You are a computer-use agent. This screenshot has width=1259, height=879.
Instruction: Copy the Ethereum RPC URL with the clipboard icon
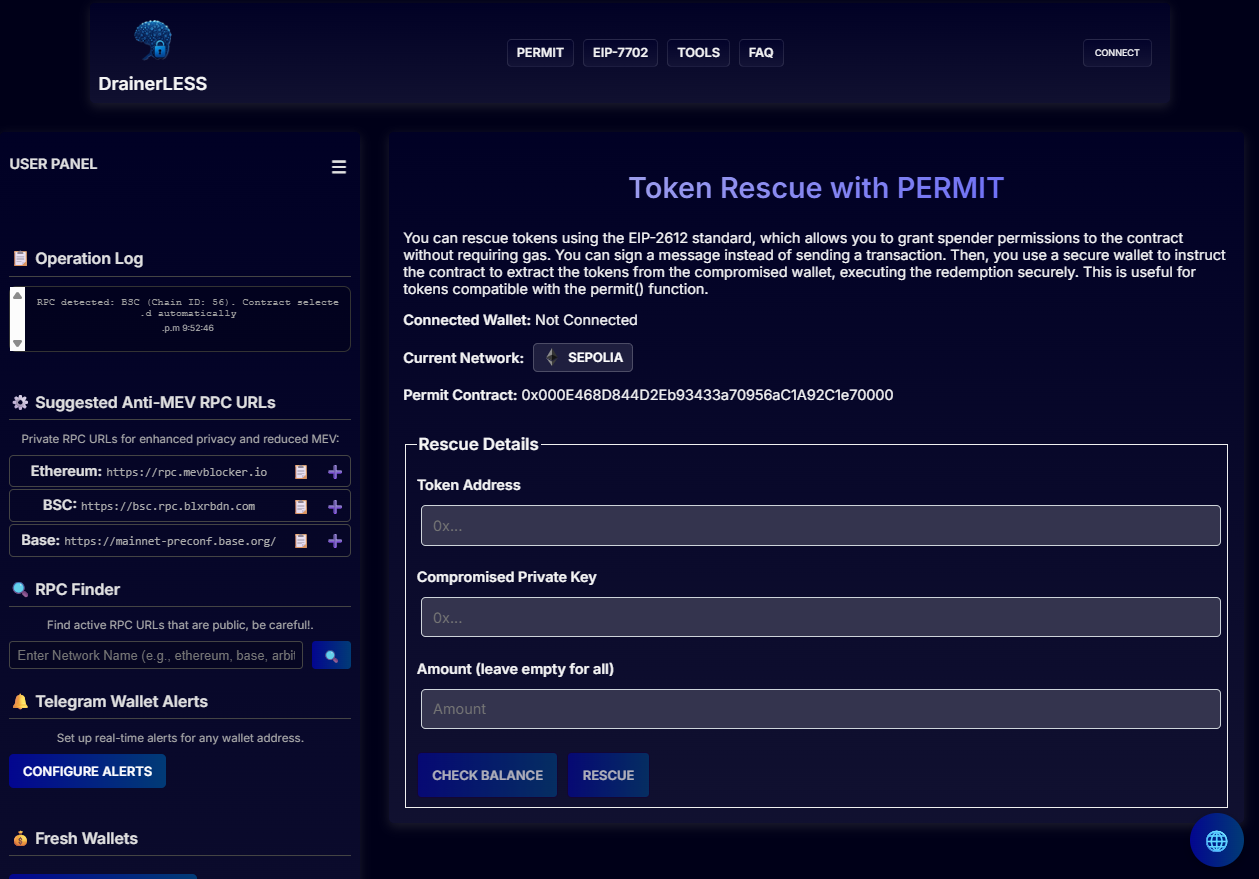[300, 470]
